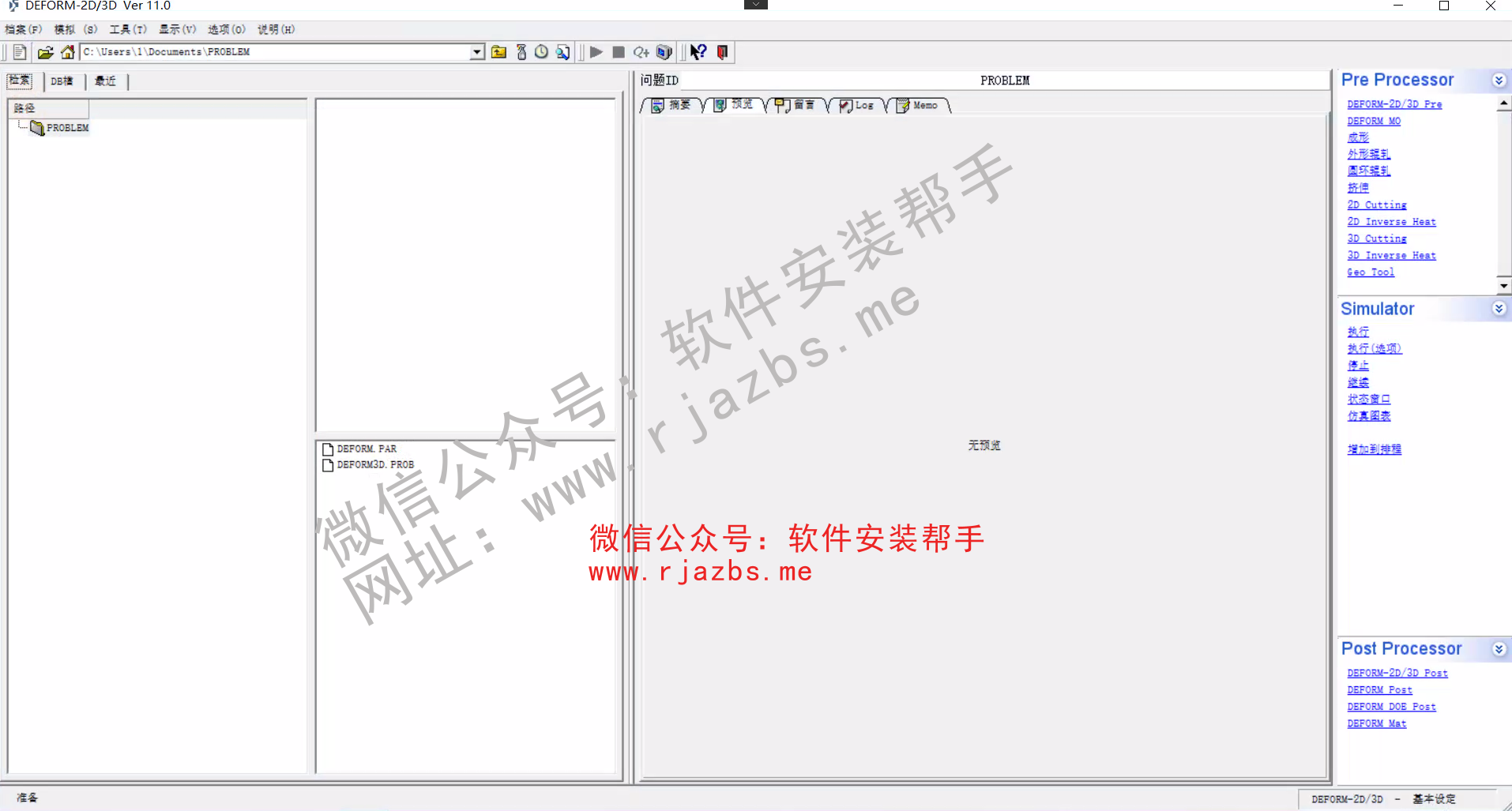
Task: Run simulation with the play icon
Action: (x=596, y=52)
